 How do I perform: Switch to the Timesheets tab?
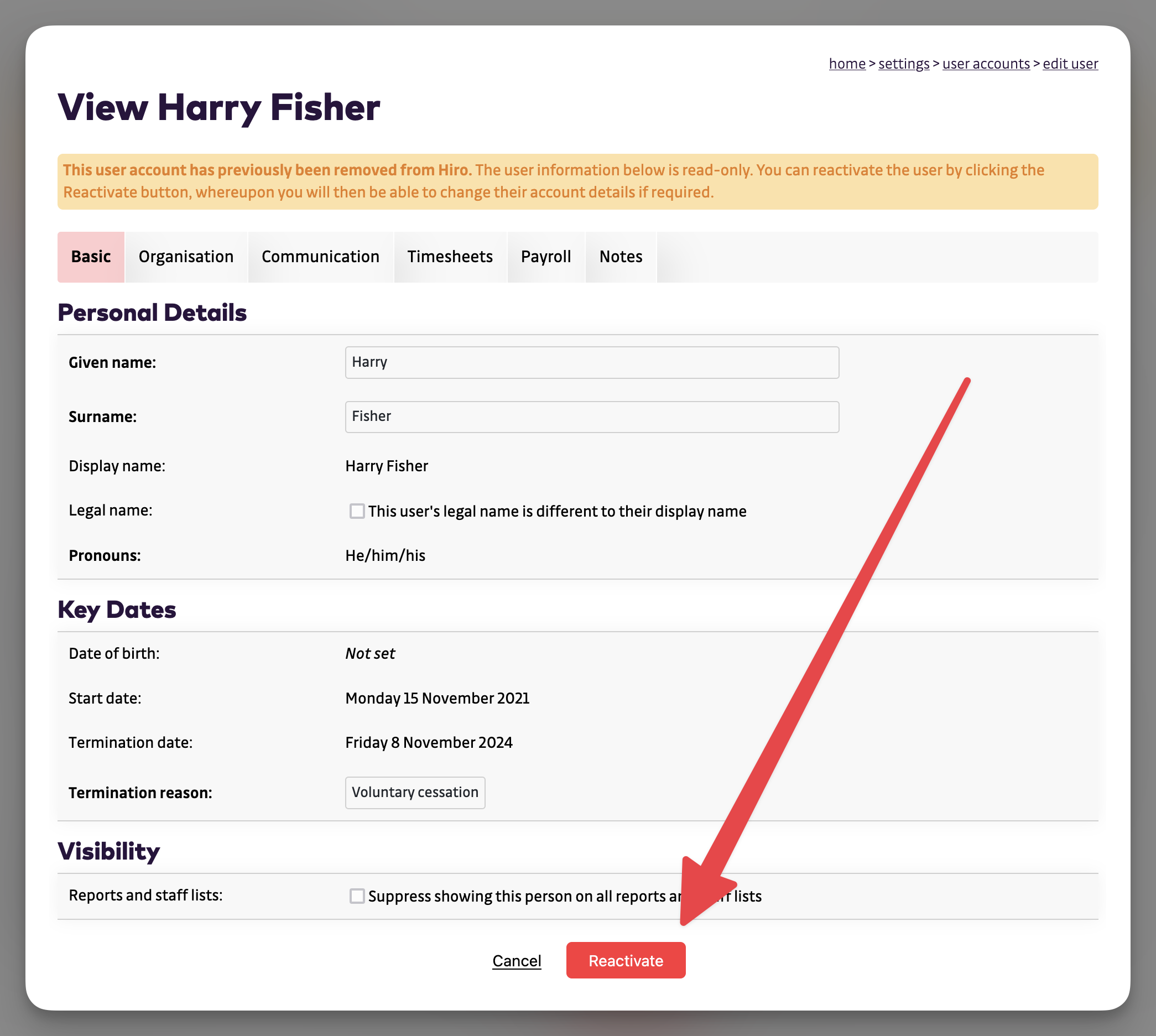pyautogui.click(x=450, y=257)
